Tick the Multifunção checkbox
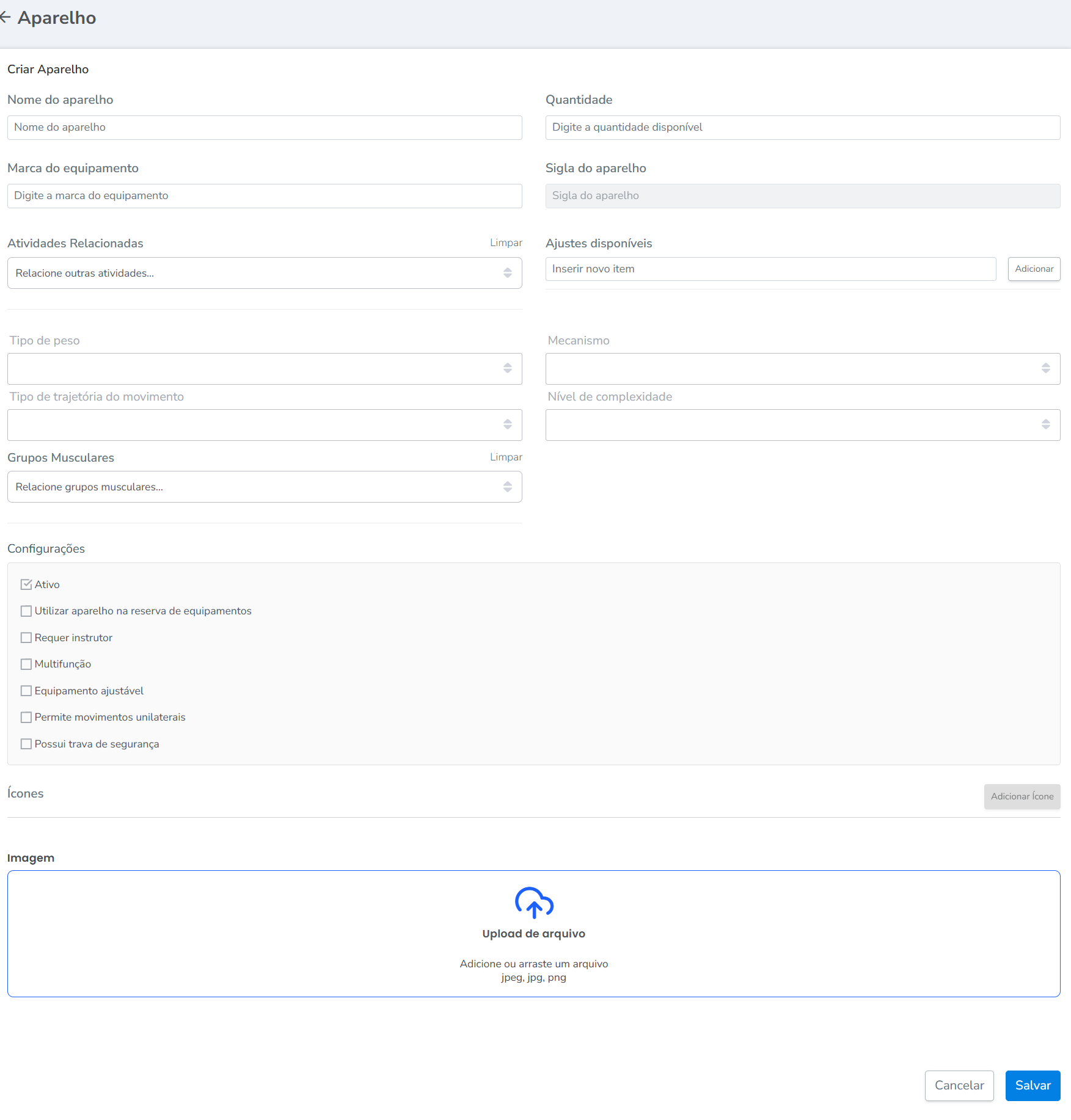The height and width of the screenshot is (1120, 1071). (26, 664)
